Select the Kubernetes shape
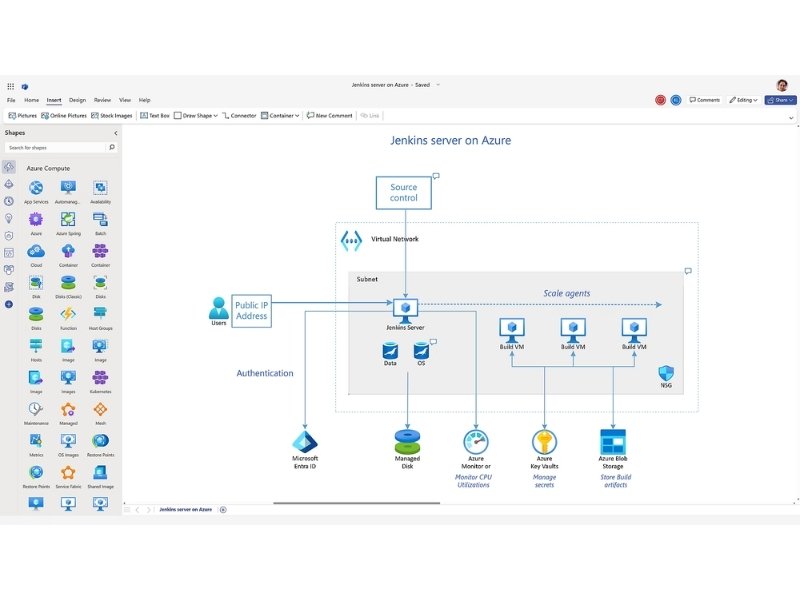Viewport: 800px width, 600px height. pyautogui.click(x=101, y=382)
